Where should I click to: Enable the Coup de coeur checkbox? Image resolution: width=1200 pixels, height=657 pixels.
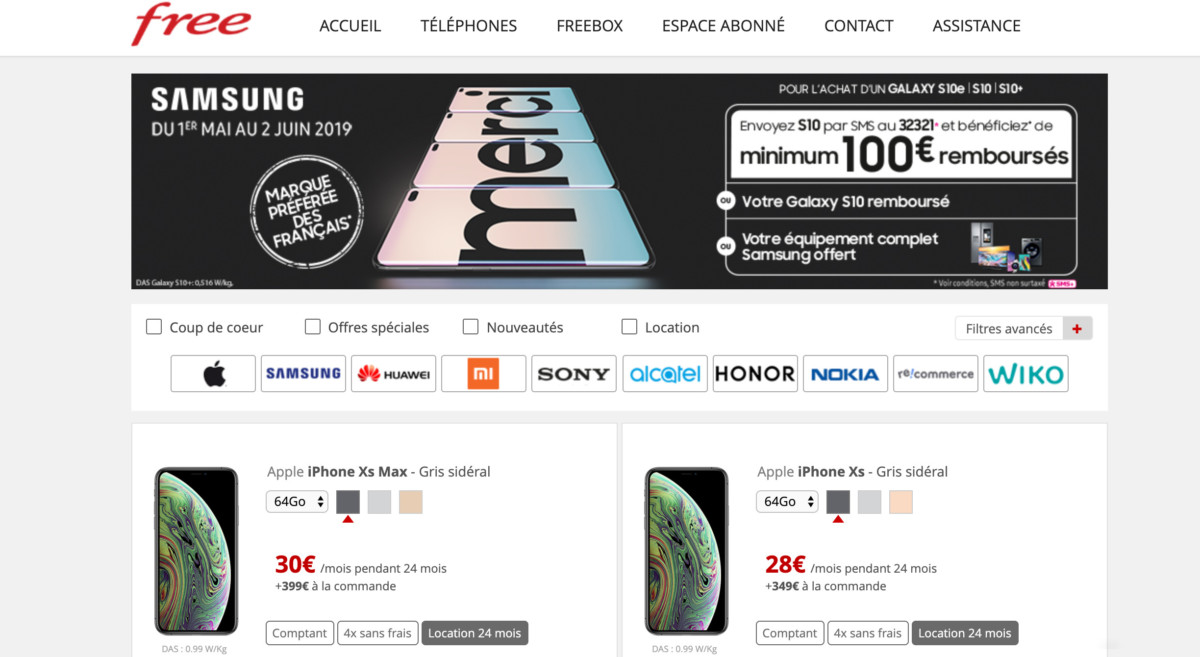[x=154, y=327]
